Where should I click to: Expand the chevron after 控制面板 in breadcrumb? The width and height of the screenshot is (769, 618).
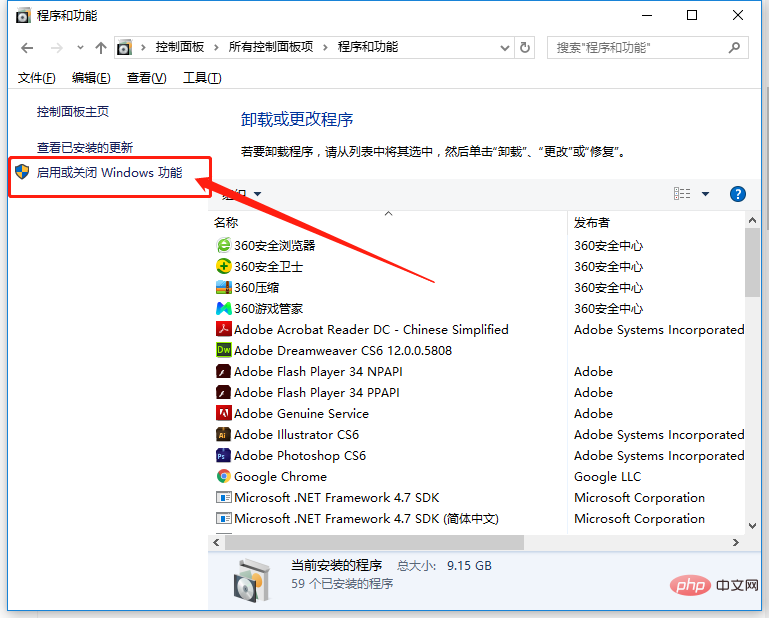tap(216, 48)
